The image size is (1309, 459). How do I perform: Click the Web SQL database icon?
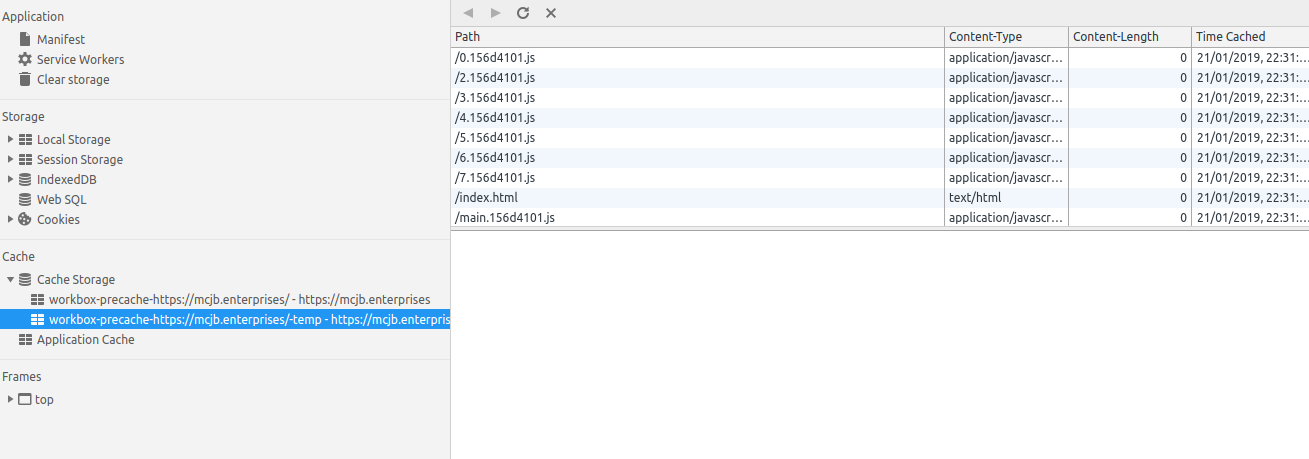[25, 199]
